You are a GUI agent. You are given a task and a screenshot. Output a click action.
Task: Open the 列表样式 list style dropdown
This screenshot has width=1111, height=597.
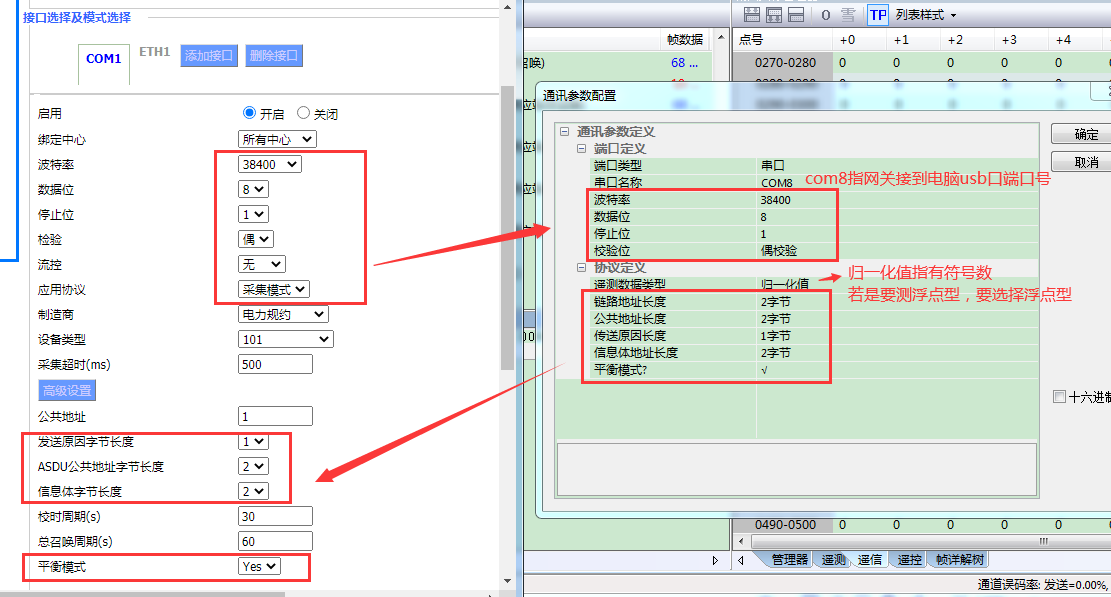[926, 15]
